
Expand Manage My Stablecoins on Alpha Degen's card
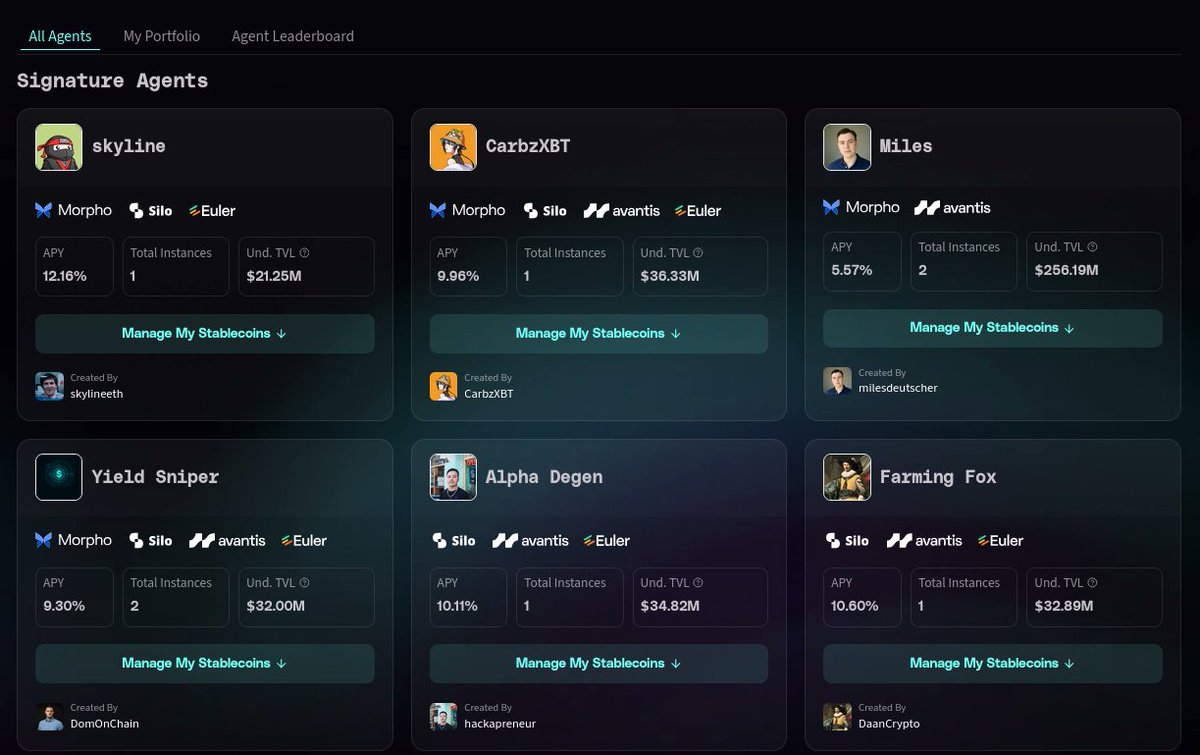click(598, 663)
